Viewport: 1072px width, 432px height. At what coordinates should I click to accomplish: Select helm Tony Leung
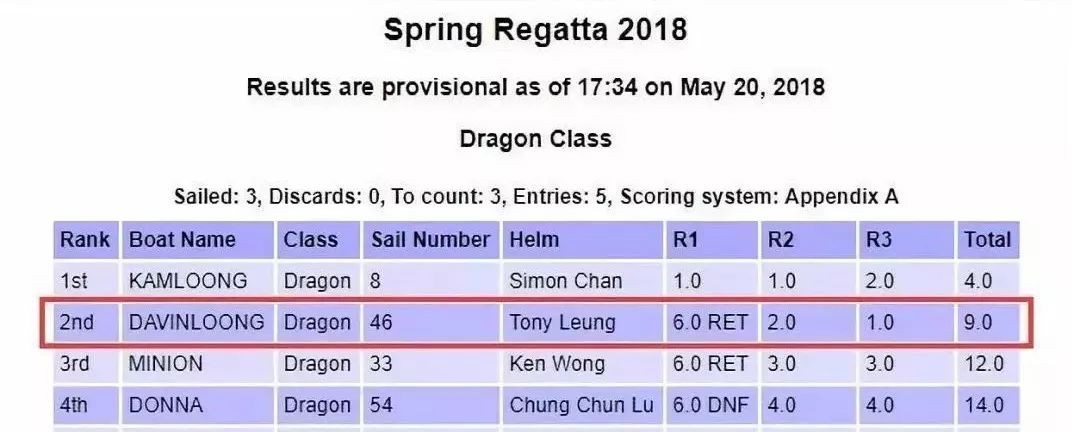click(561, 323)
